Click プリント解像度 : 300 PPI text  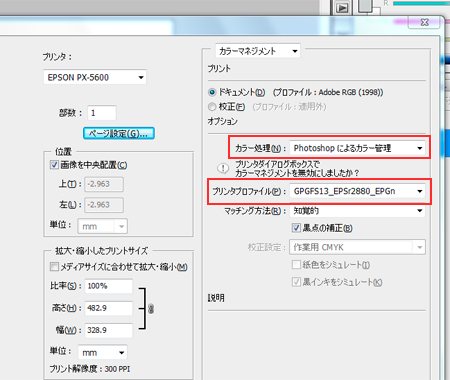pyautogui.click(x=90, y=369)
